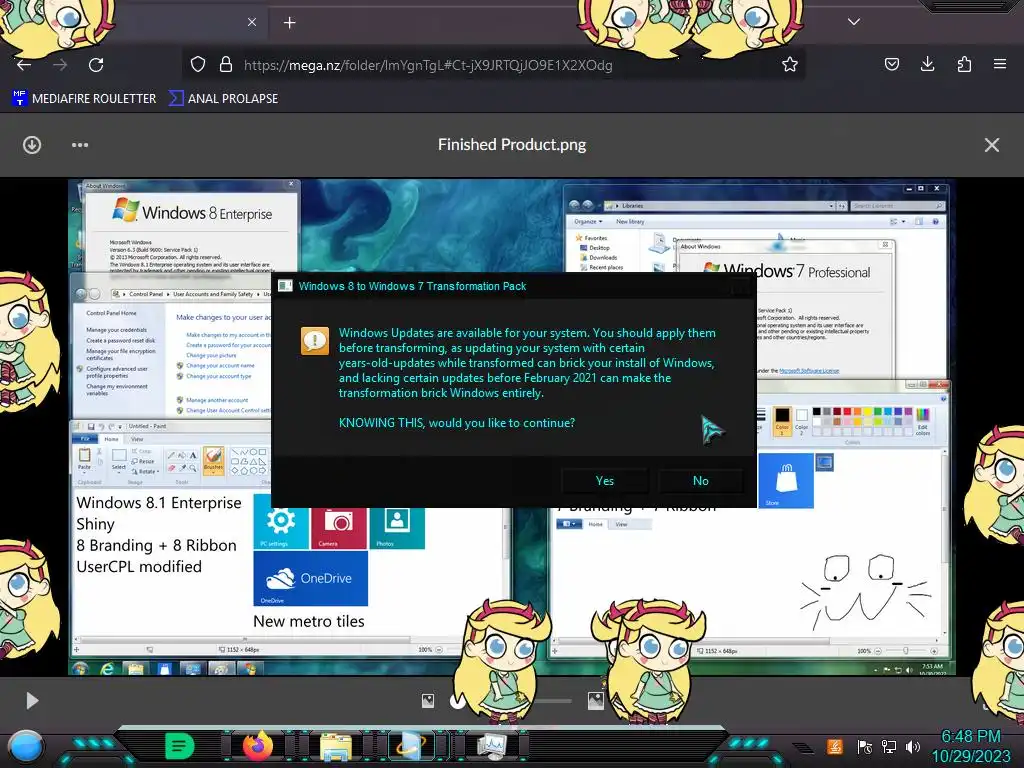Open the network tray icon
The height and width of the screenshot is (768, 1024).
click(889, 746)
